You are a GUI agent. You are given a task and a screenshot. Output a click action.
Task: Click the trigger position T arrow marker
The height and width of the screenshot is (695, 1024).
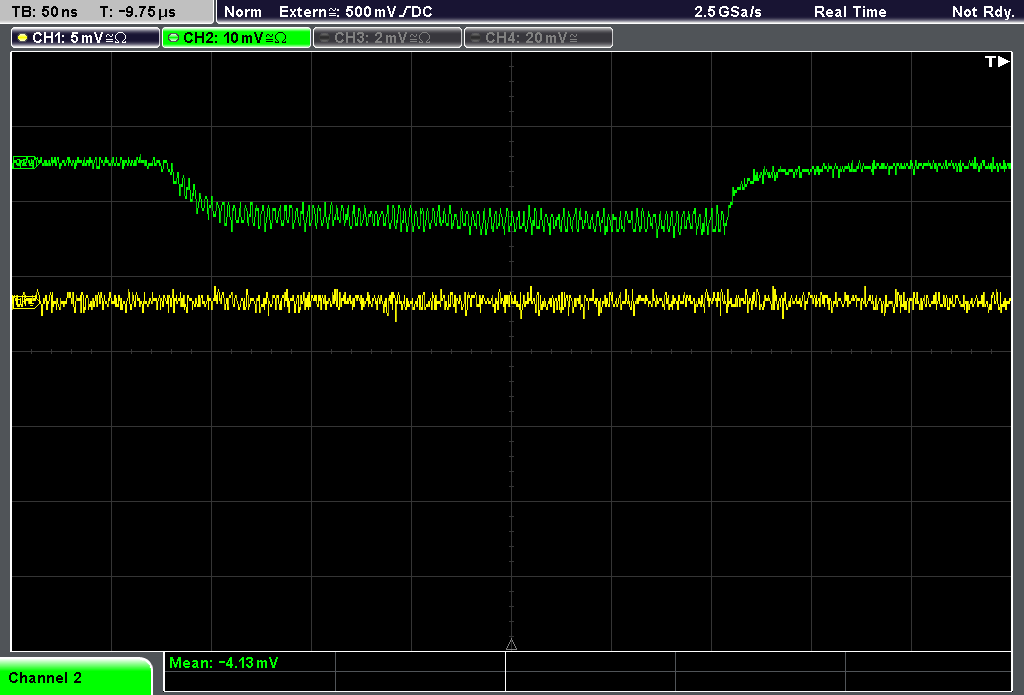coord(997,61)
